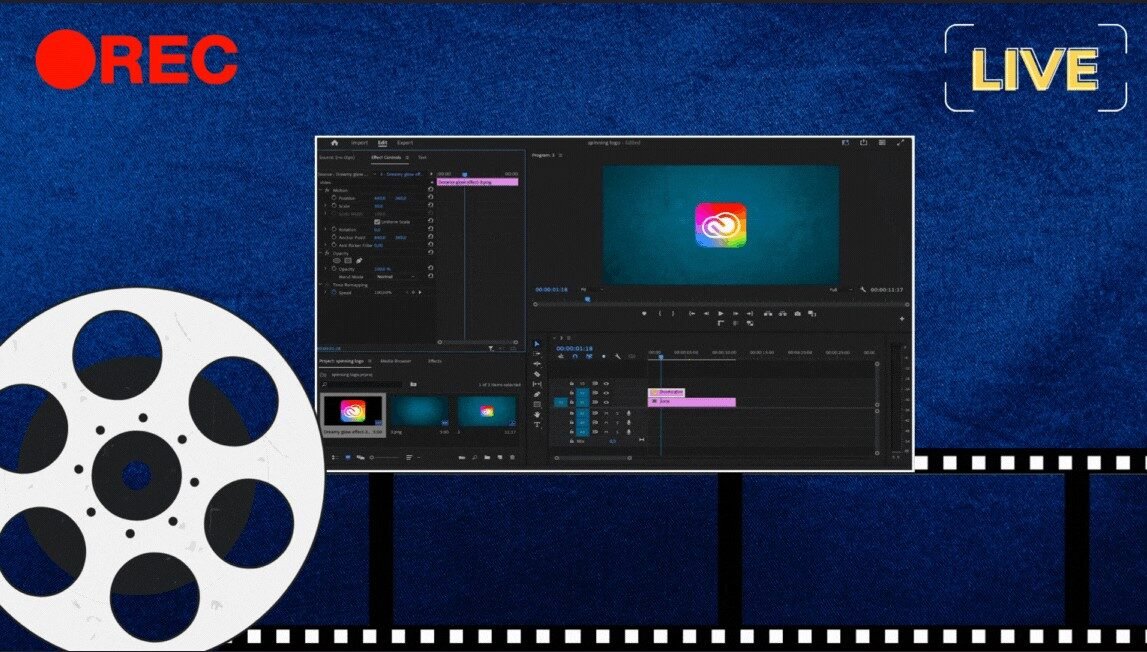Choose the Ripple Edit tool
1147x652 pixels.
(x=537, y=364)
